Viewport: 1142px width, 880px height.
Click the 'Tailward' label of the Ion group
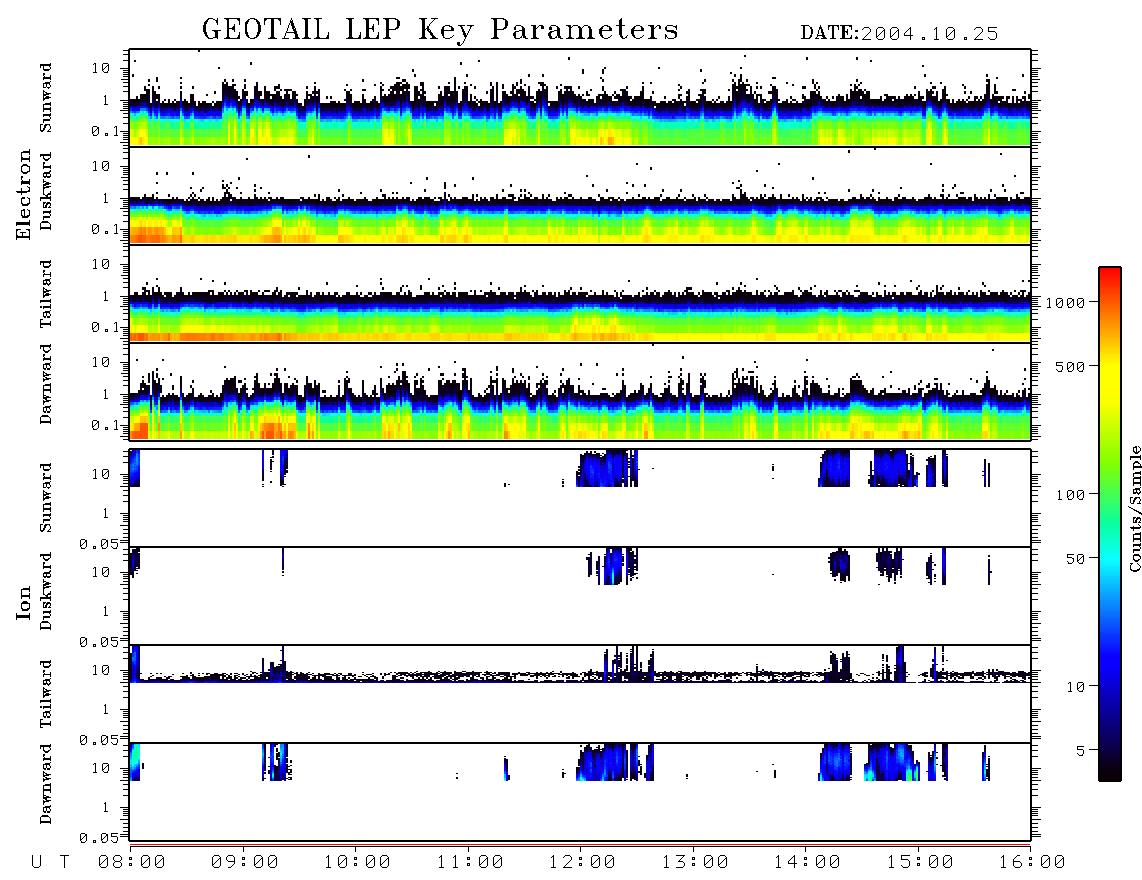pos(46,694)
